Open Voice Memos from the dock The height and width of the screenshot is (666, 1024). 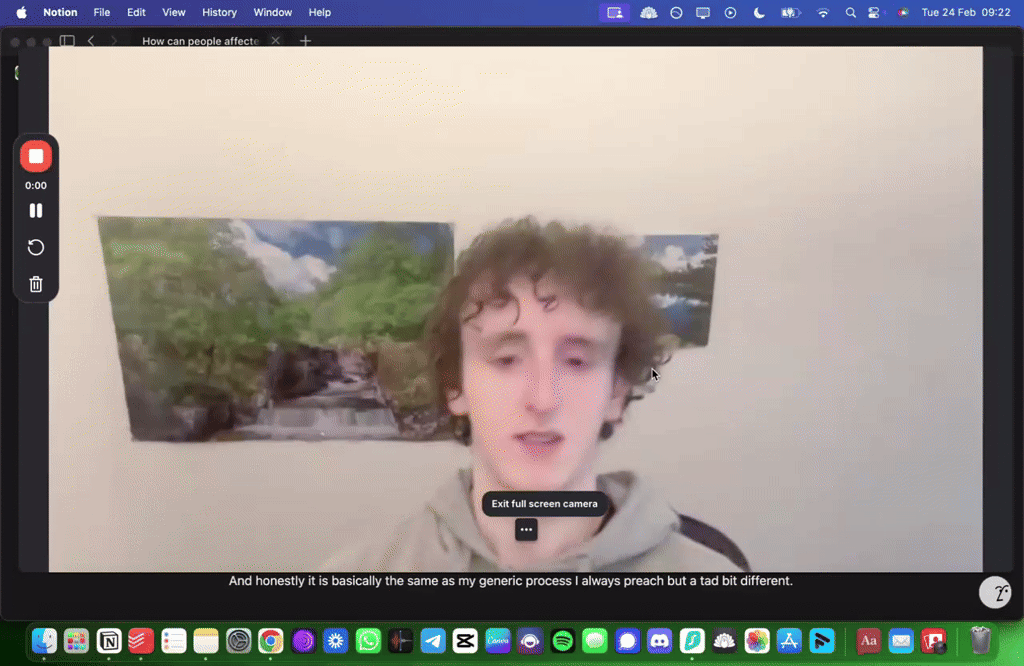[x=400, y=641]
